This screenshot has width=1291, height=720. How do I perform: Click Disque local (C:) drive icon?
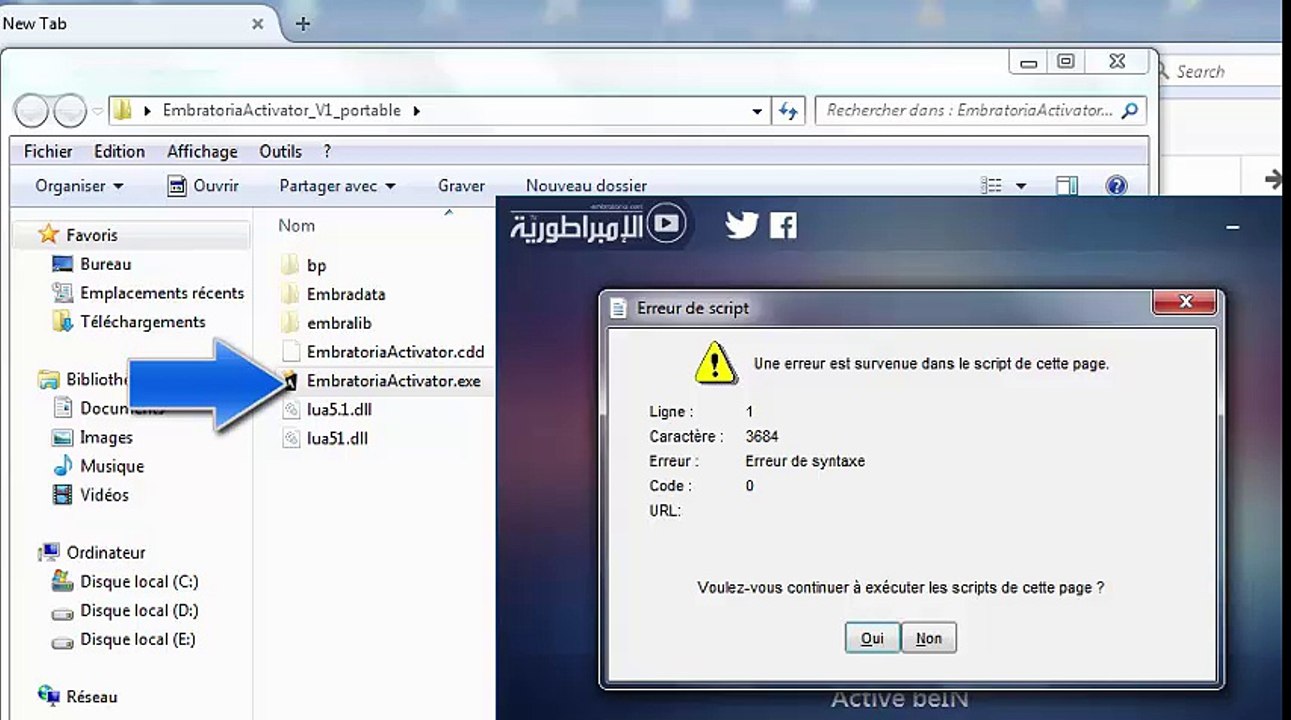coord(63,581)
